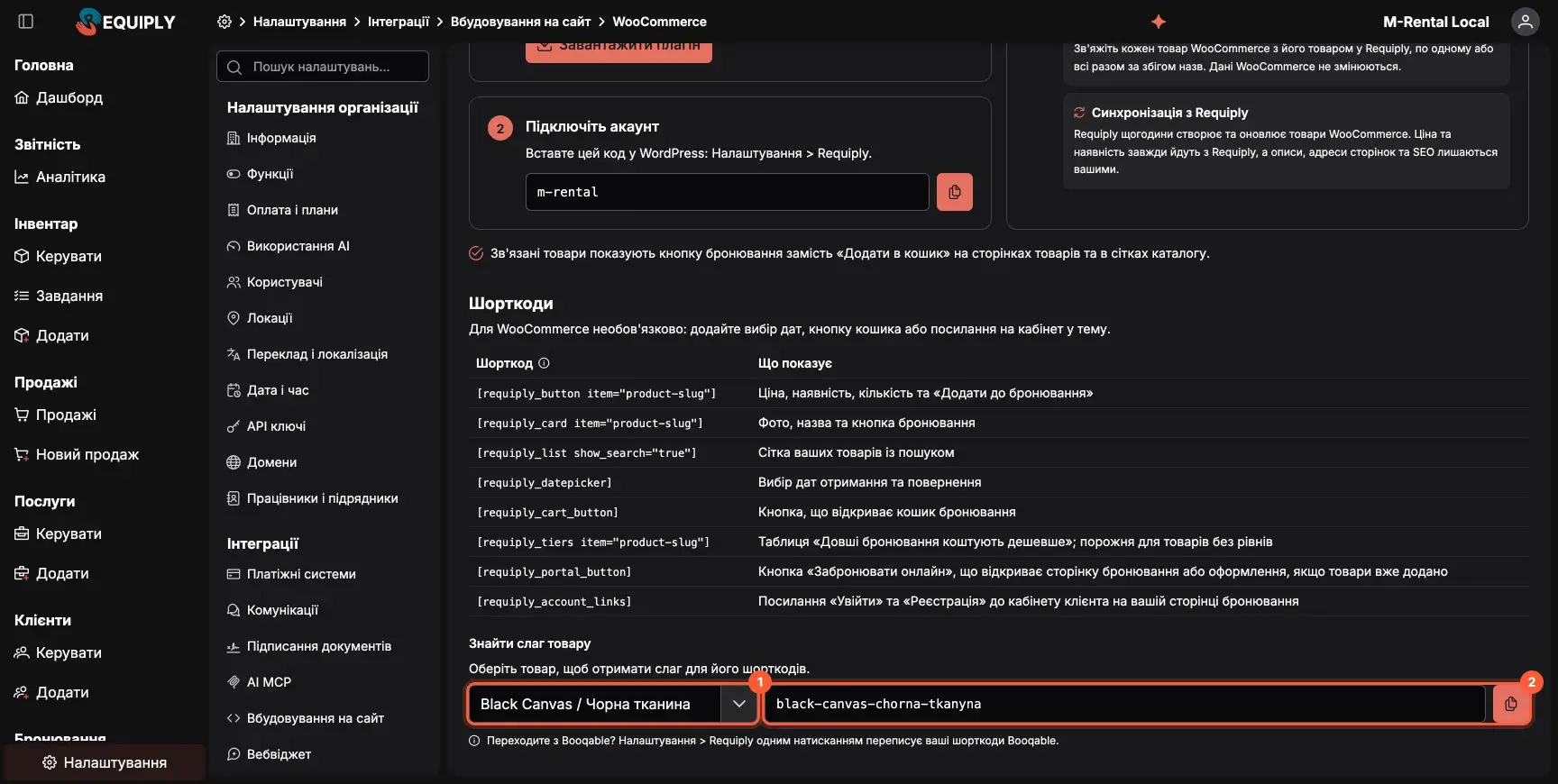Click the orange AI sparkle icon
1558x784 pixels.
(x=1159, y=22)
